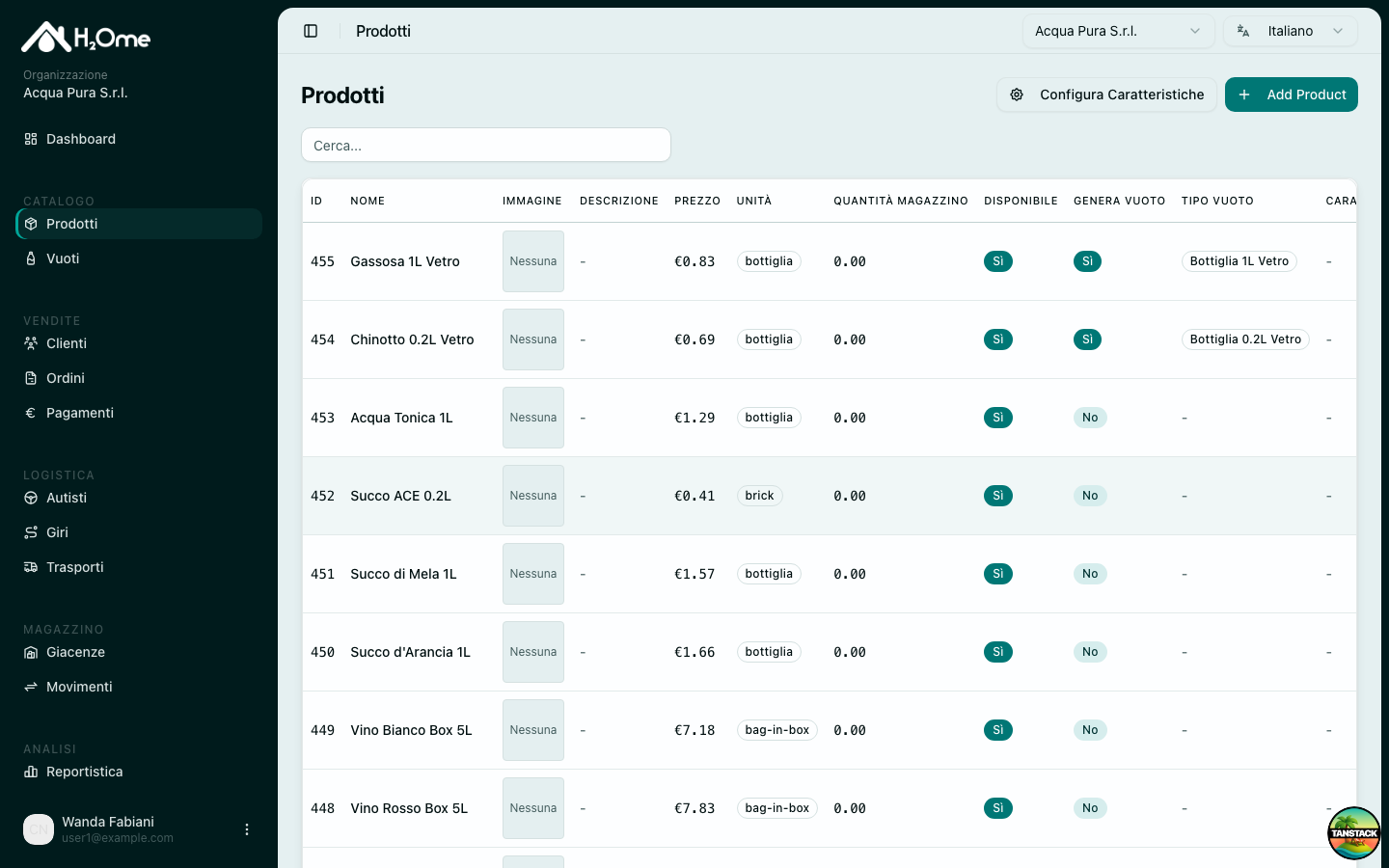Click bag-in-box badge for Vino Bianco Box 5L

pyautogui.click(x=776, y=730)
